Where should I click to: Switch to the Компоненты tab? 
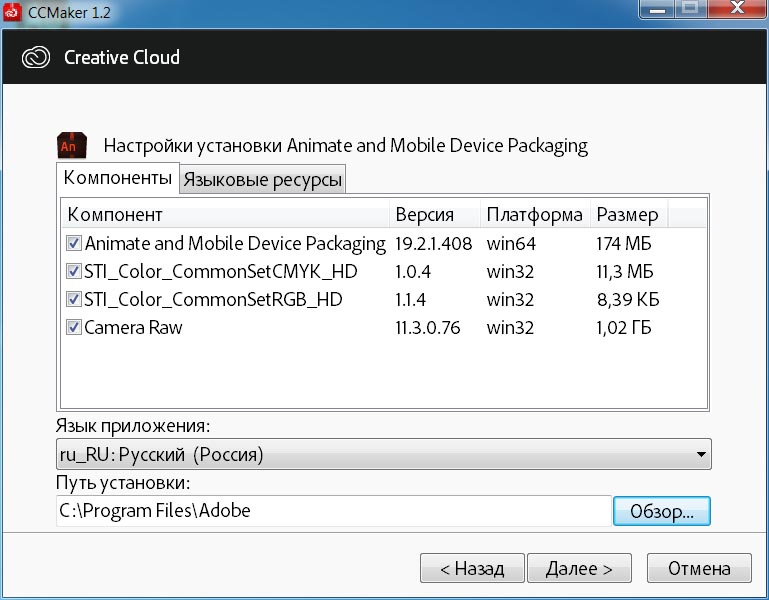pos(118,178)
